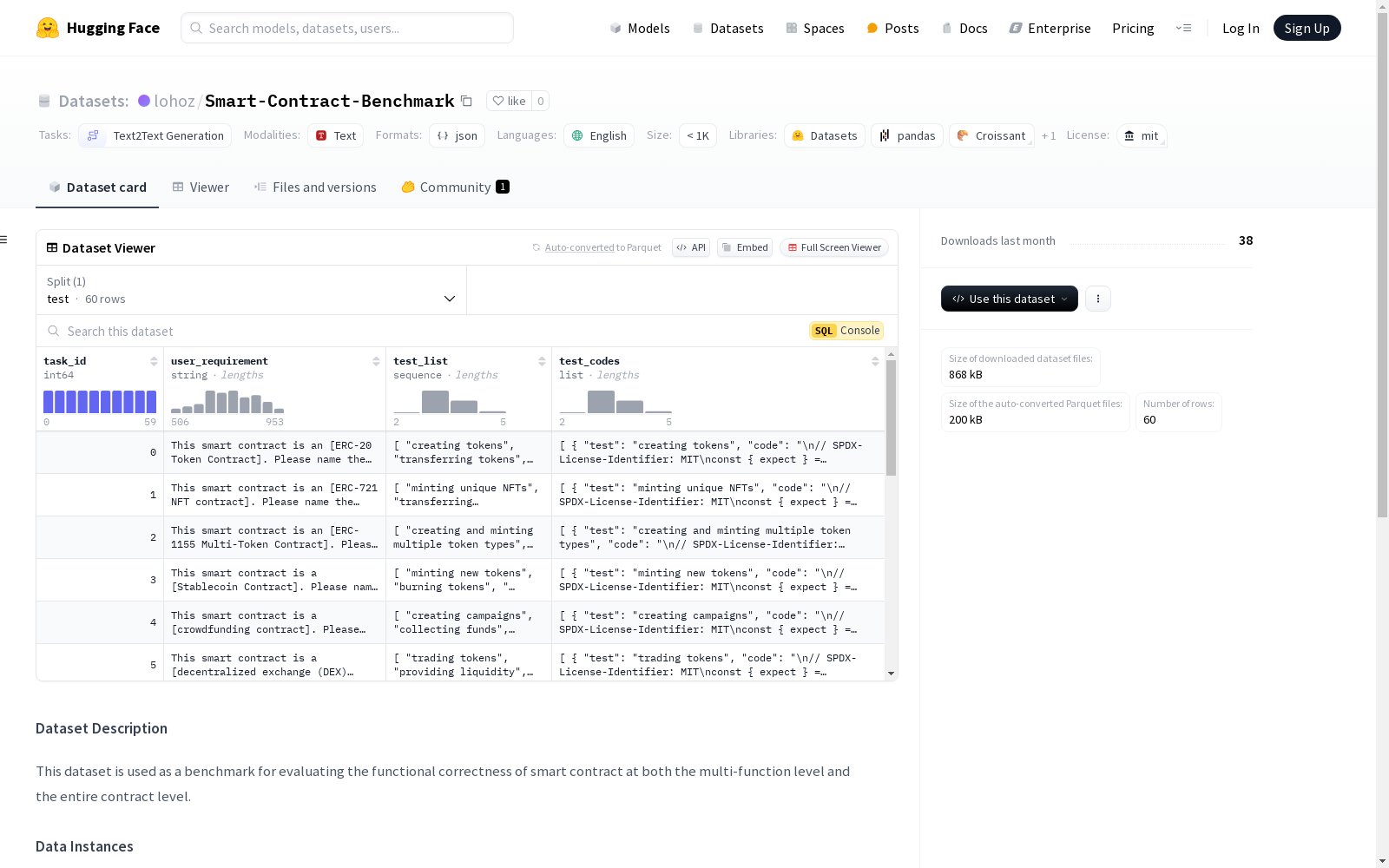Click the Croissant library tag
This screenshot has height=868, width=1389.
click(x=991, y=135)
